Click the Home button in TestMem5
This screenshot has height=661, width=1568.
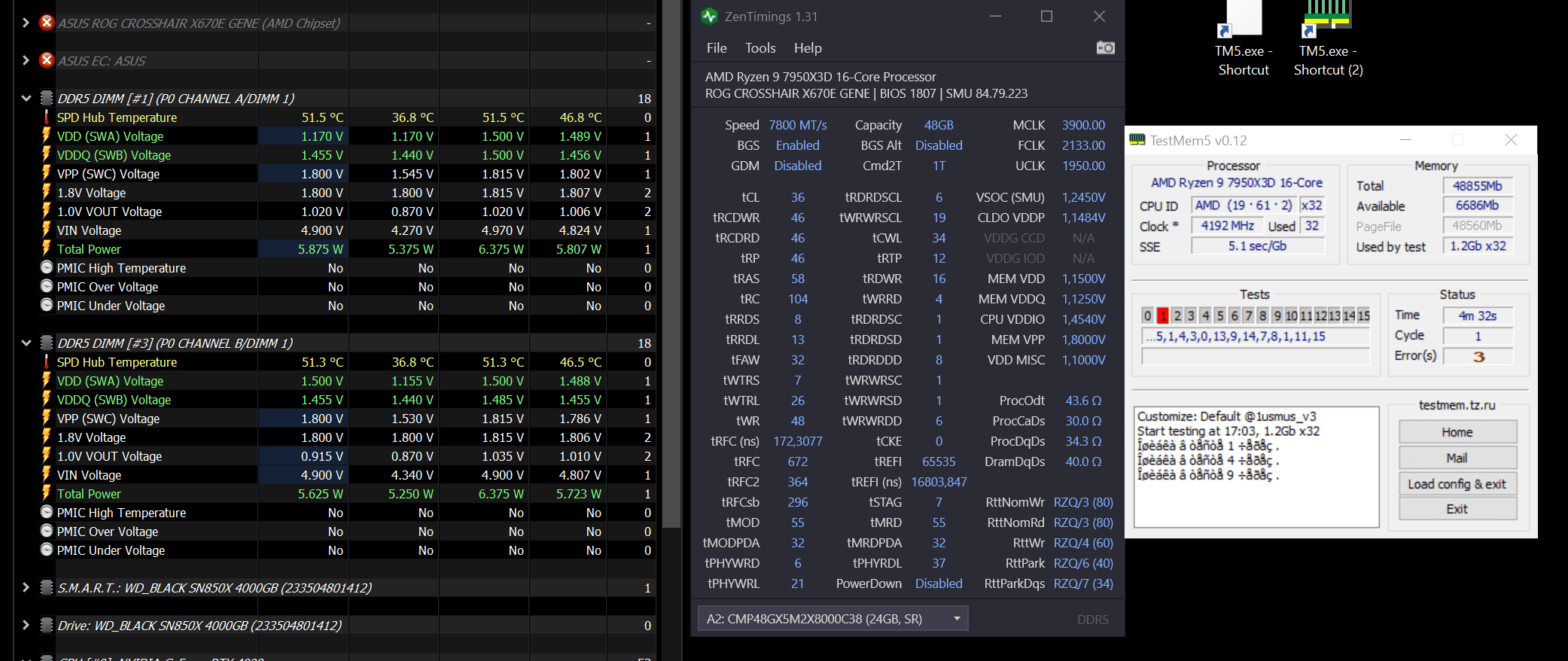tap(1457, 432)
